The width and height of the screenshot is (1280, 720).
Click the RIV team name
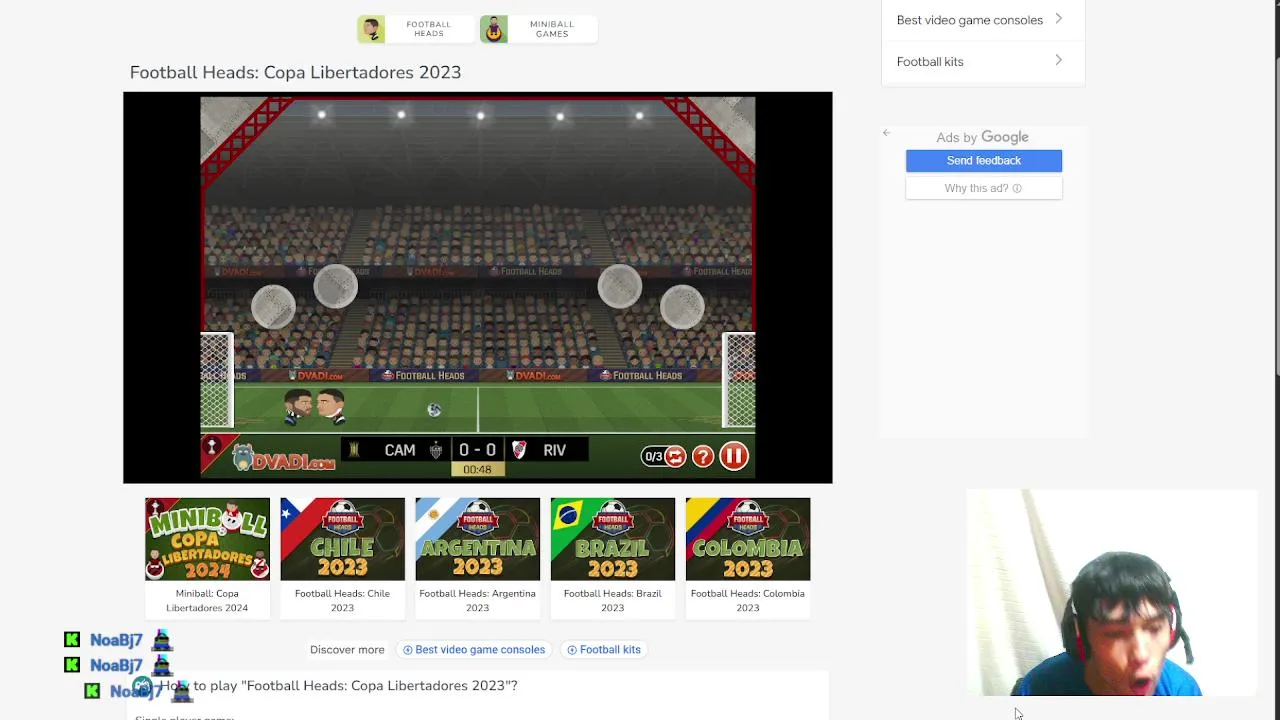click(x=555, y=450)
